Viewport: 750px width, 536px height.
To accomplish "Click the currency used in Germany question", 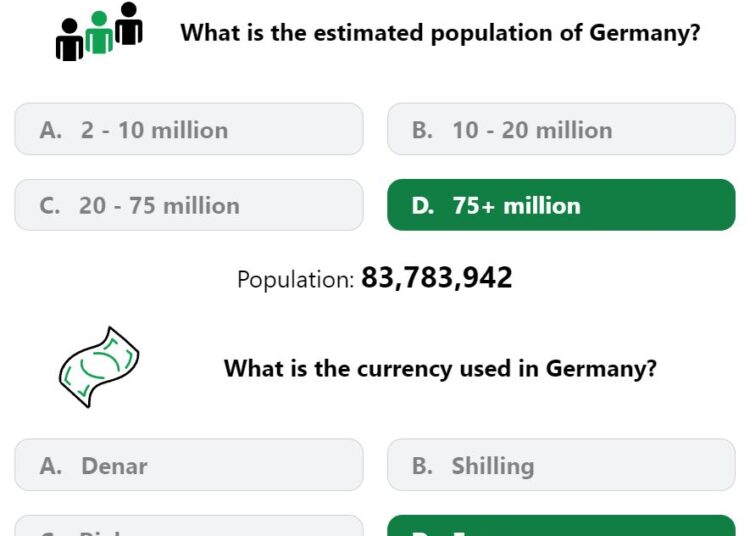I will coord(440,369).
